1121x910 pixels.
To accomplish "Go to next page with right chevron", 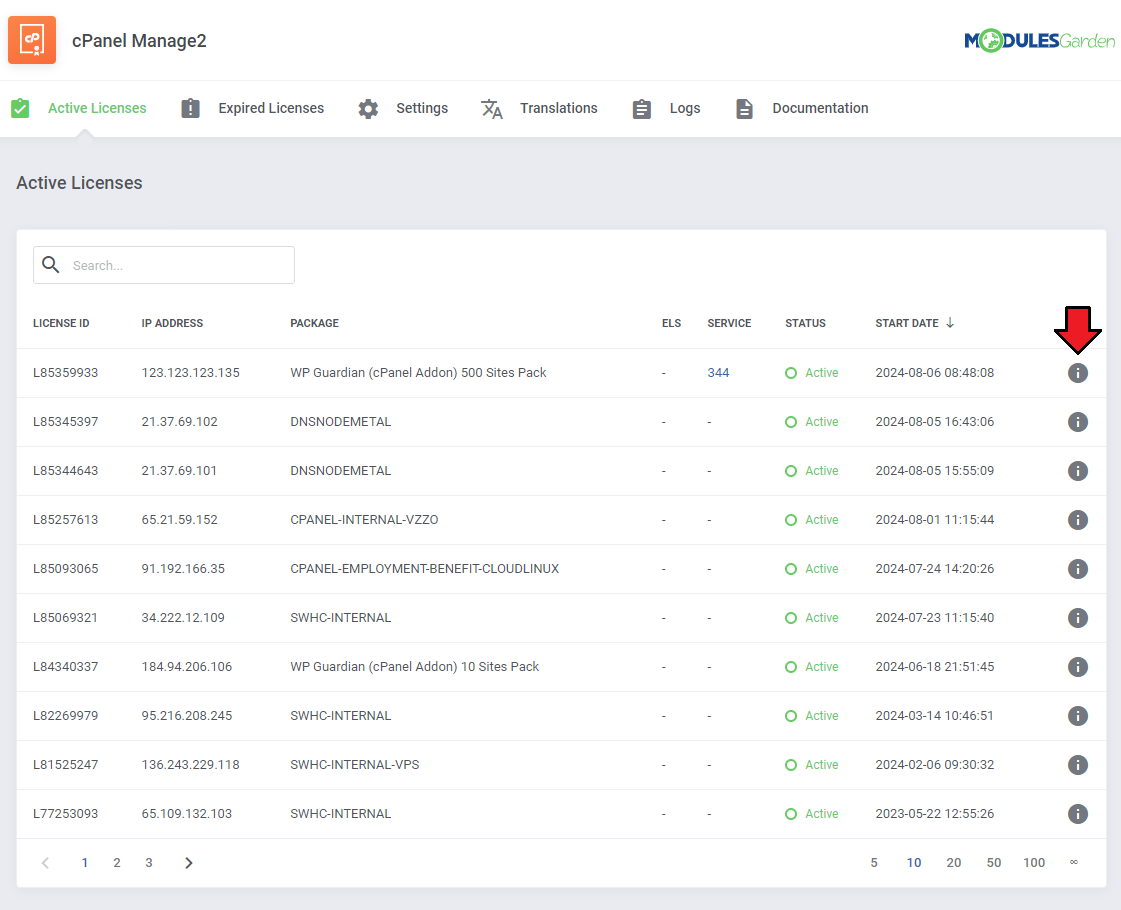I will click(189, 863).
